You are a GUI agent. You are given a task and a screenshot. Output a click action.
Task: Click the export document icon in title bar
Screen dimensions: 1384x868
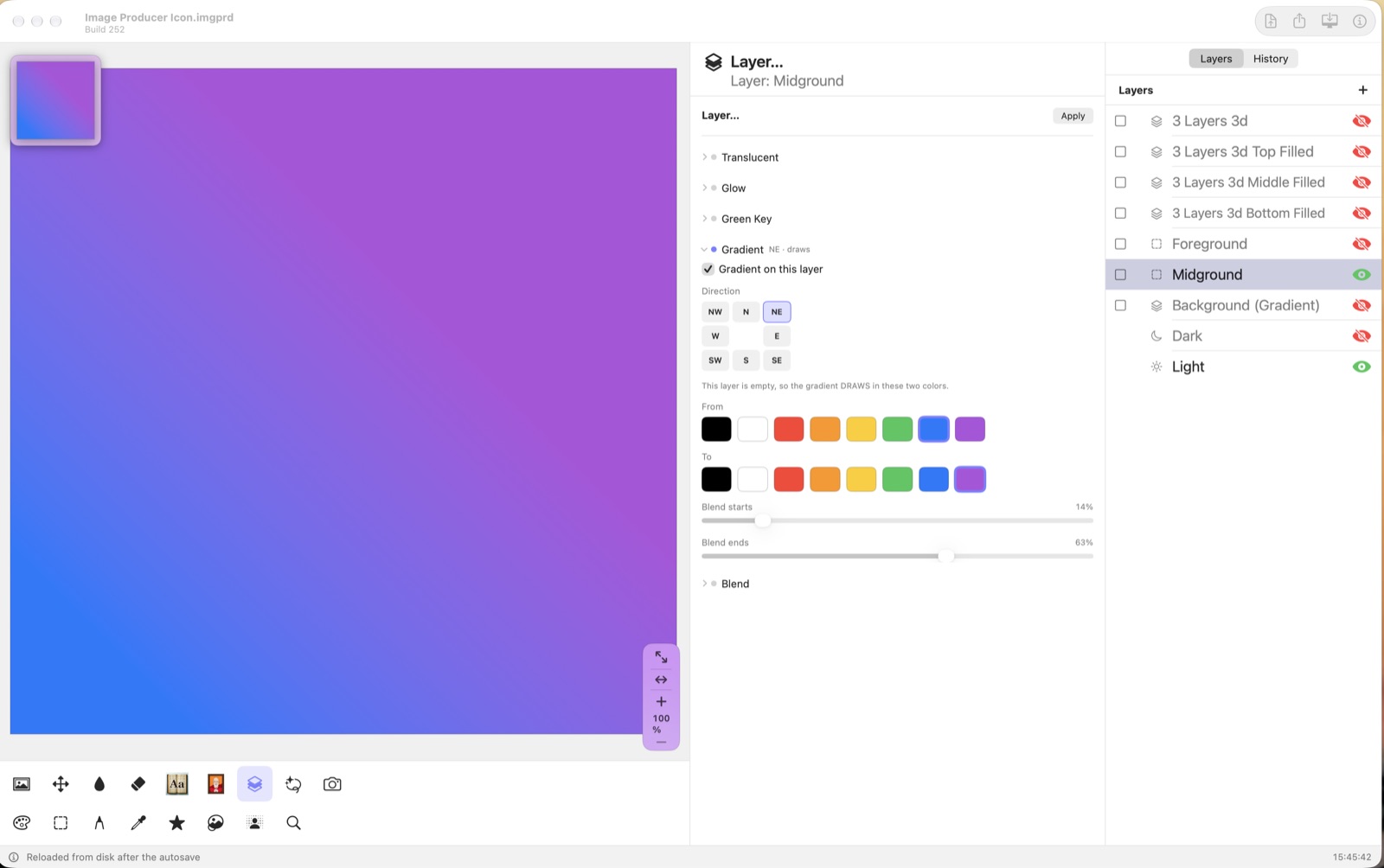(x=1271, y=21)
